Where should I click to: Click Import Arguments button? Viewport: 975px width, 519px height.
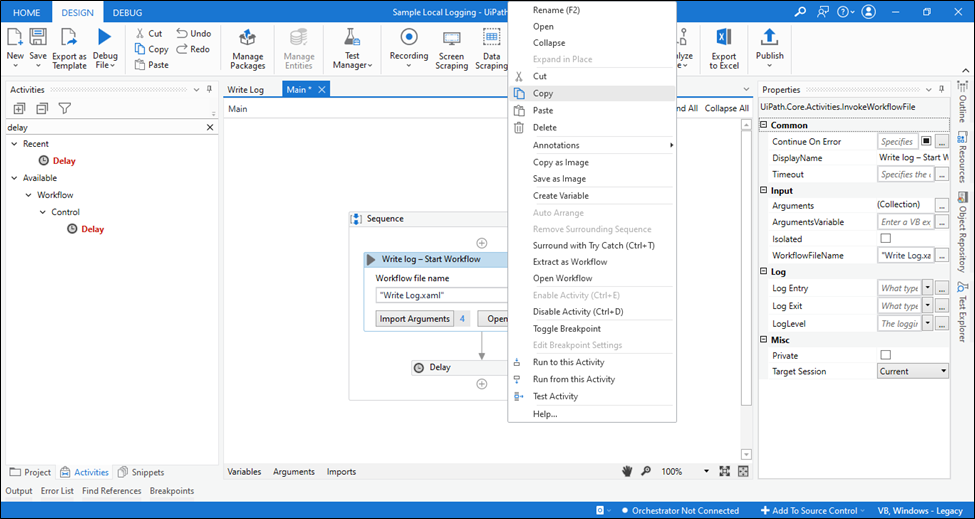[x=415, y=319]
